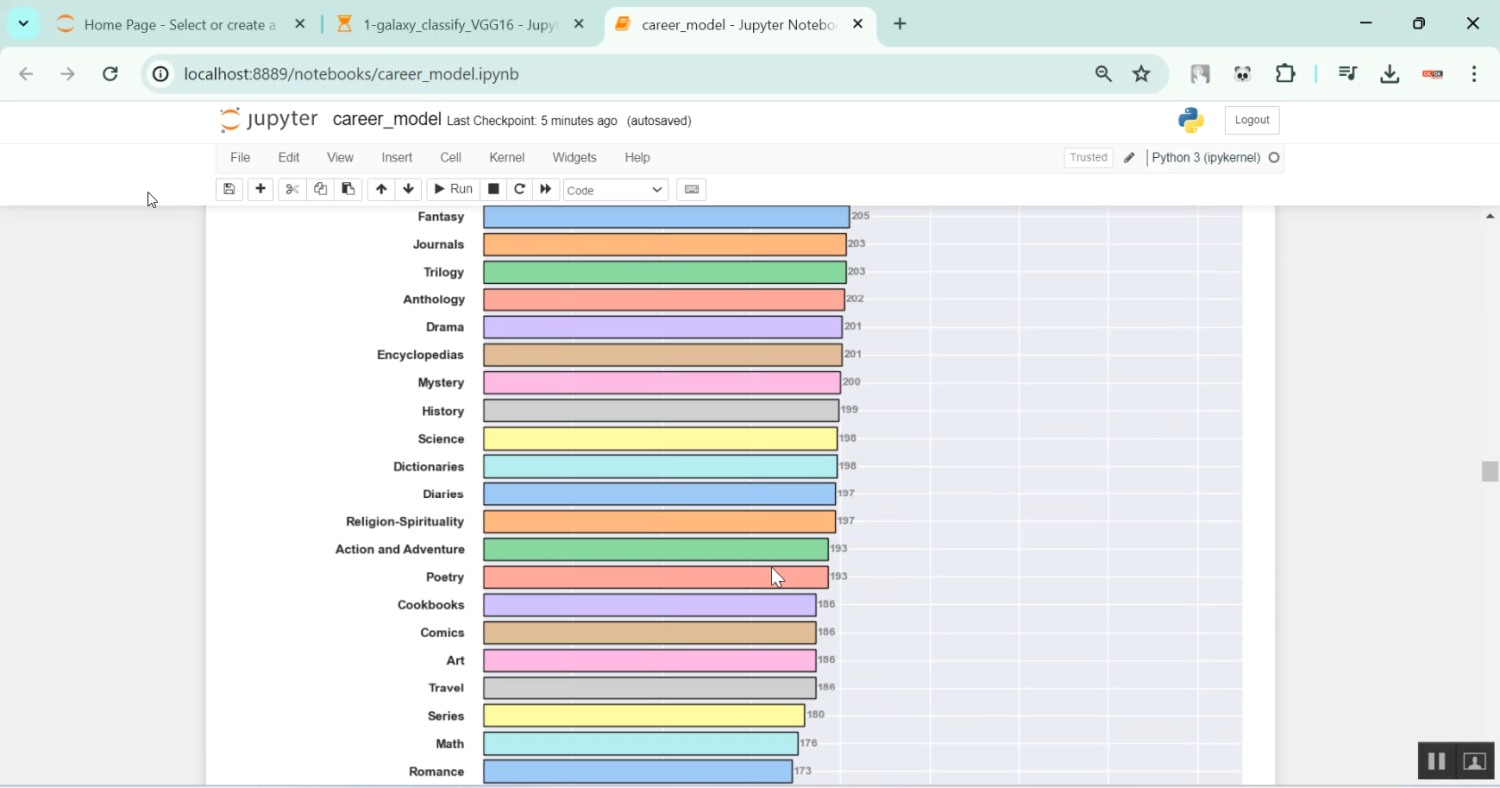Paste cells below using the paste icon
The image size is (1500, 788).
(348, 189)
